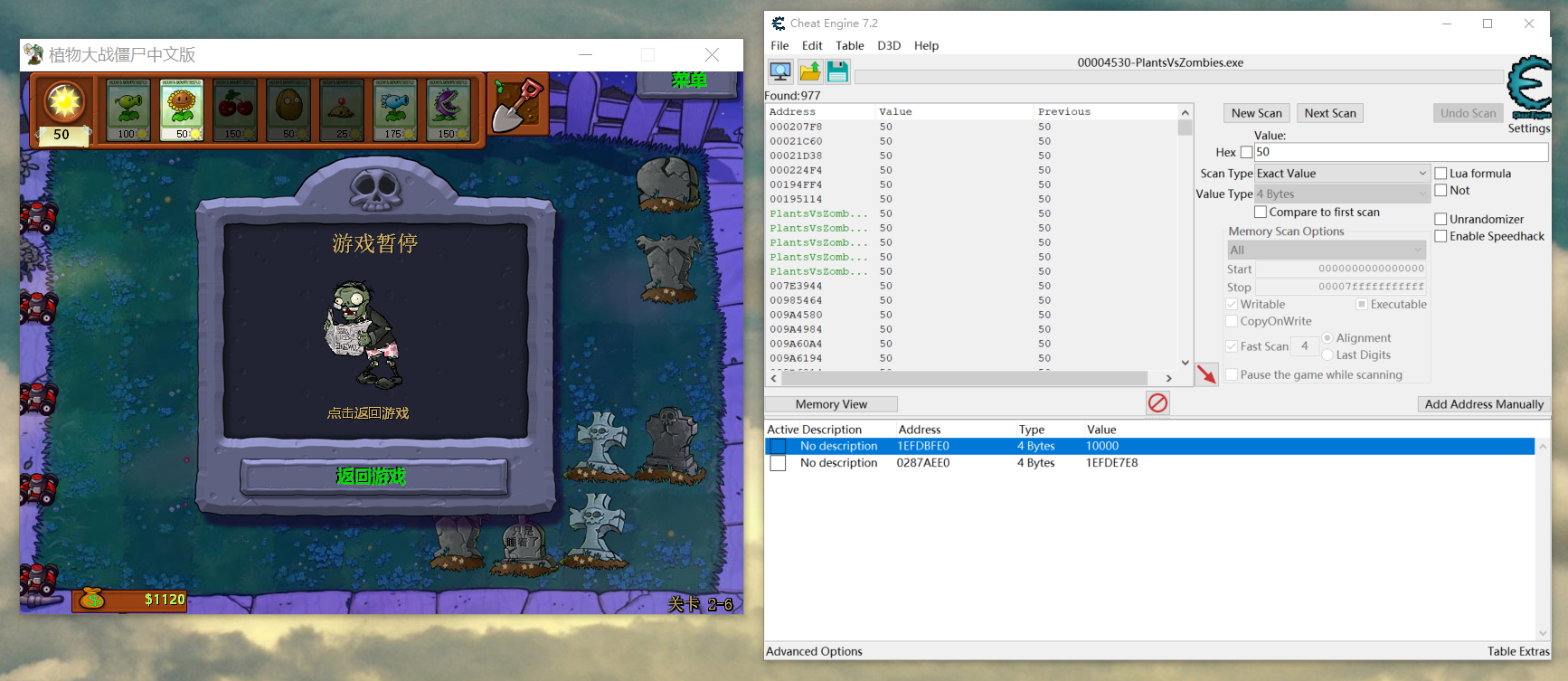
Task: Enable Speedhack checkbox
Action: 1441,236
